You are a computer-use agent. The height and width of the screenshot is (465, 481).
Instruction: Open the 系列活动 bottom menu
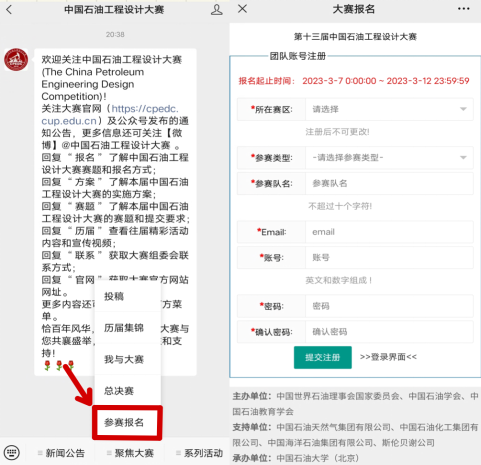pos(199,453)
